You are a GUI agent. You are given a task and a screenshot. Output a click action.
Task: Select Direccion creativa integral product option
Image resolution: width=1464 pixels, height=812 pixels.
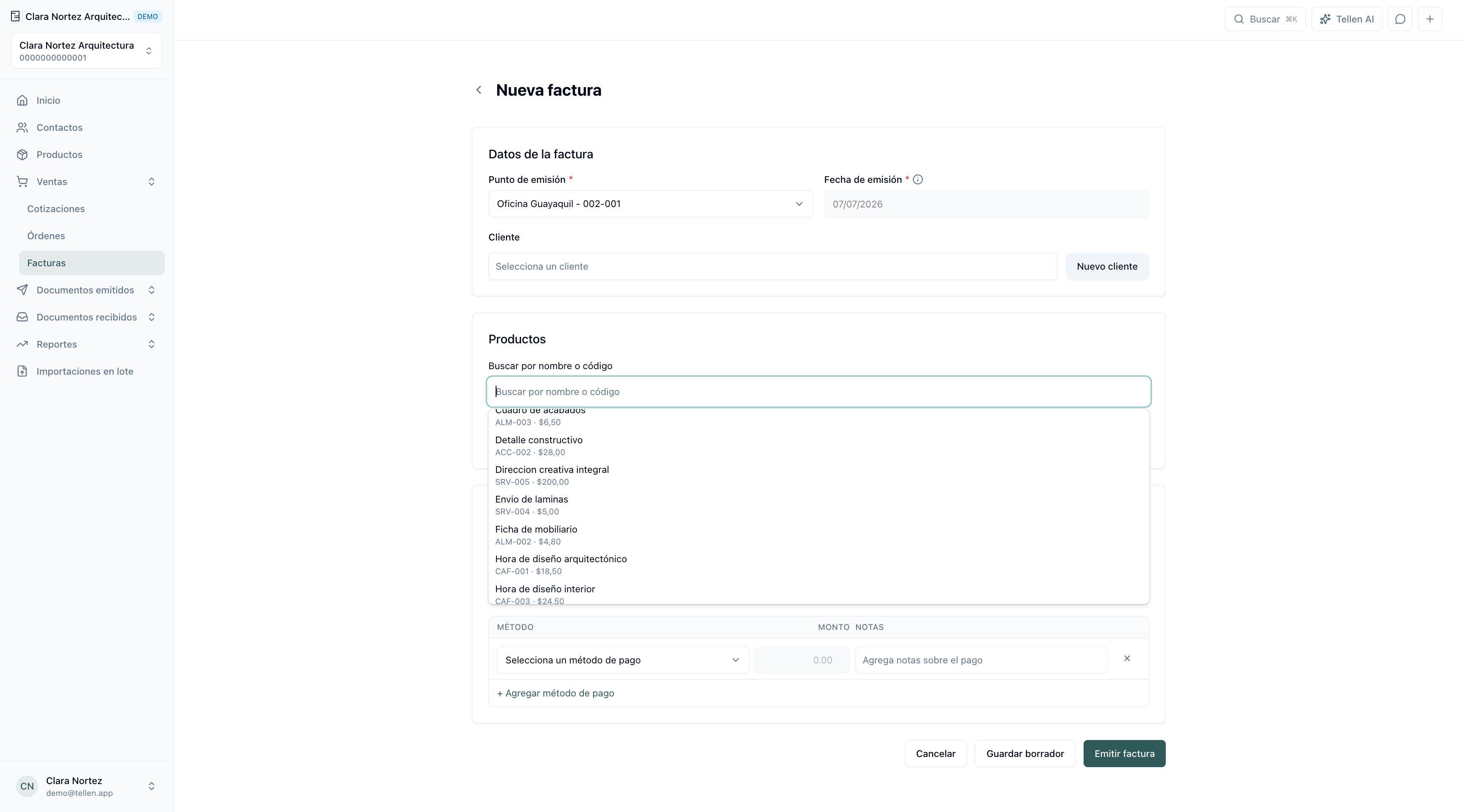coord(818,475)
